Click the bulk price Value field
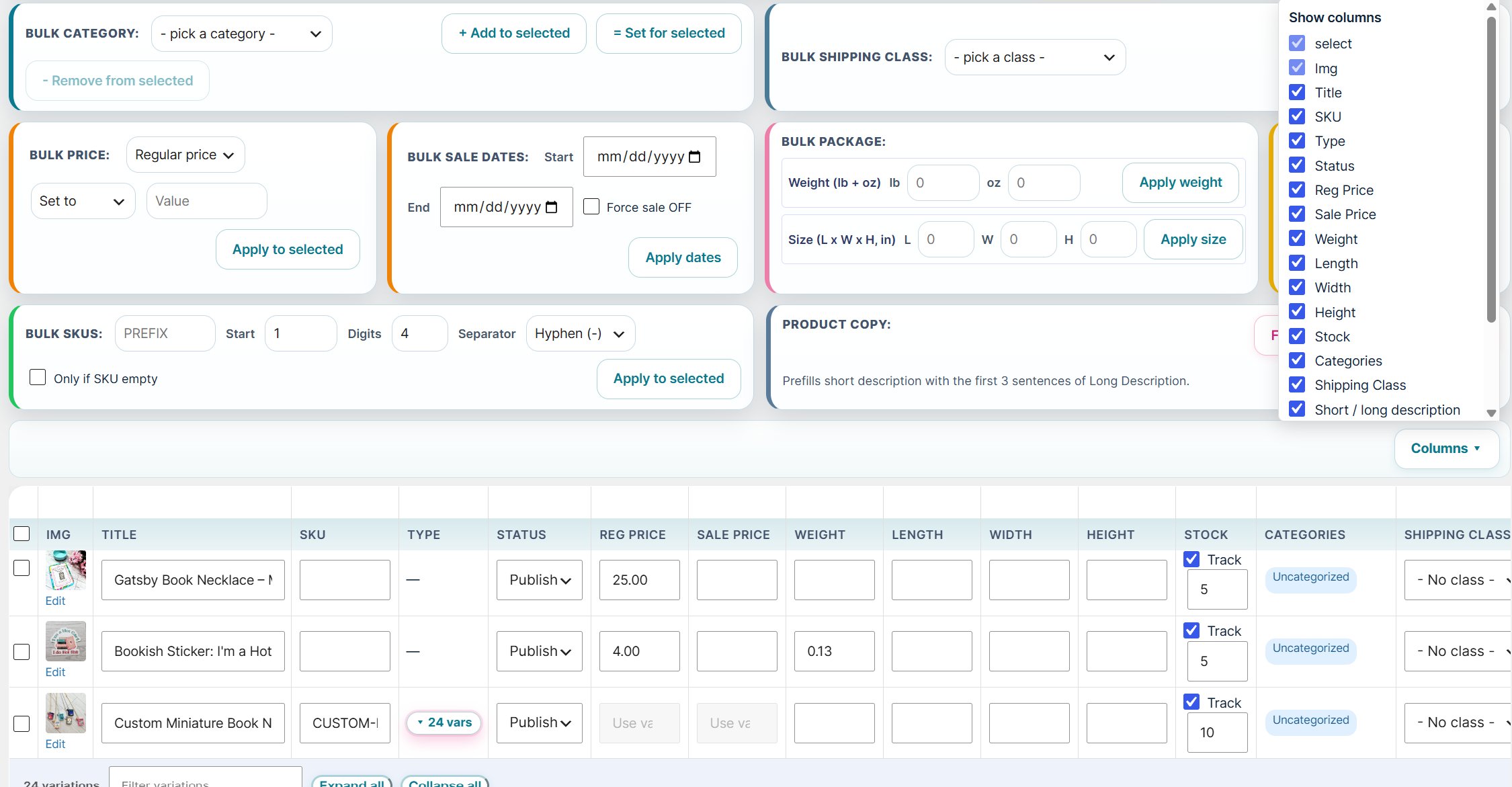Viewport: 1512px width, 787px height. (207, 201)
